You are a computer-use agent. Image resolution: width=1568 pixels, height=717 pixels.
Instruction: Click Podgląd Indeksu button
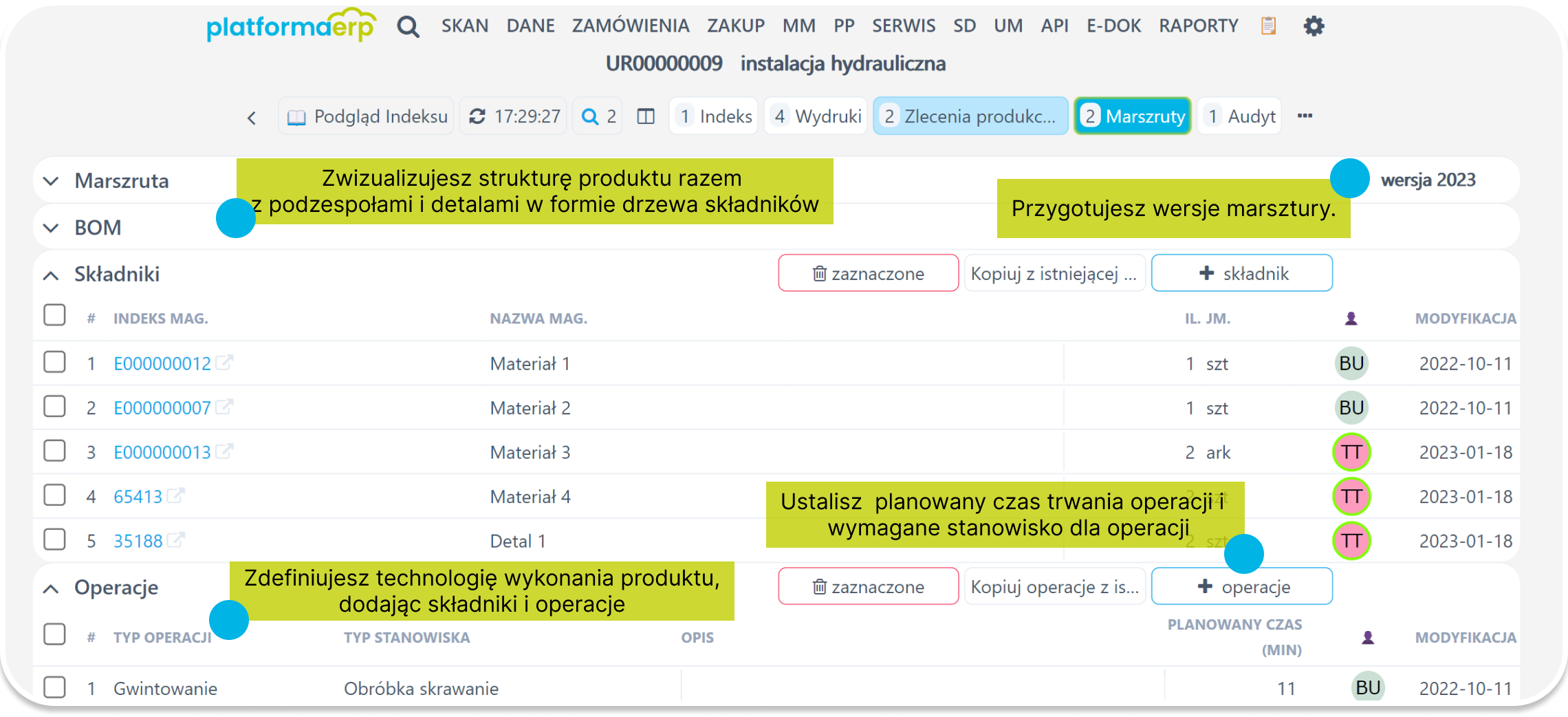point(367,116)
